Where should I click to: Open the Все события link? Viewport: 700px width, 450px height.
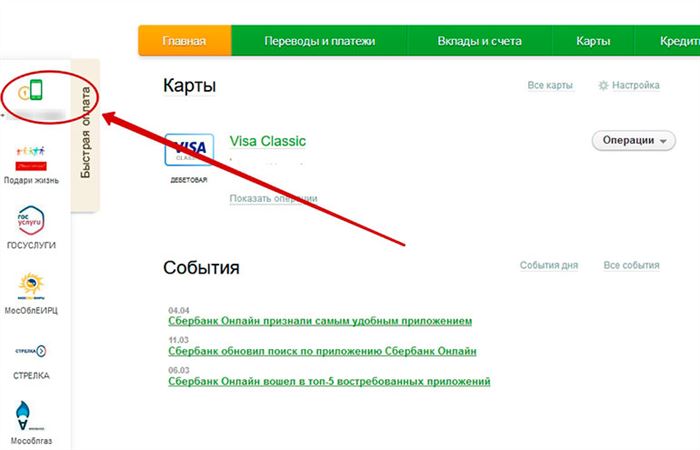pos(631,265)
